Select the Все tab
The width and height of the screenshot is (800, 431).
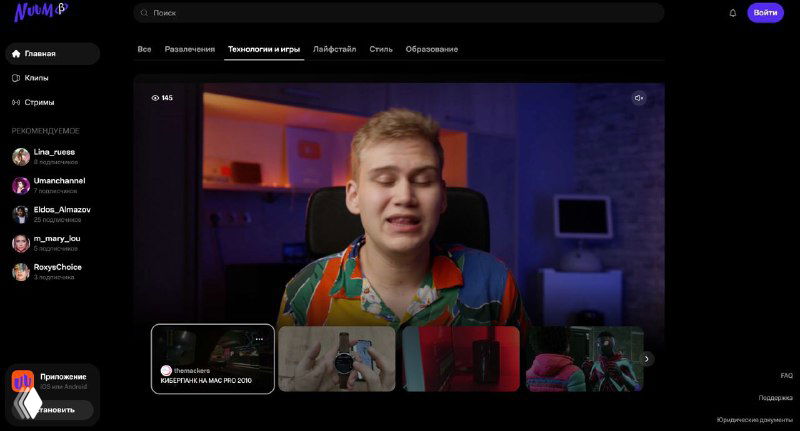tap(144, 49)
